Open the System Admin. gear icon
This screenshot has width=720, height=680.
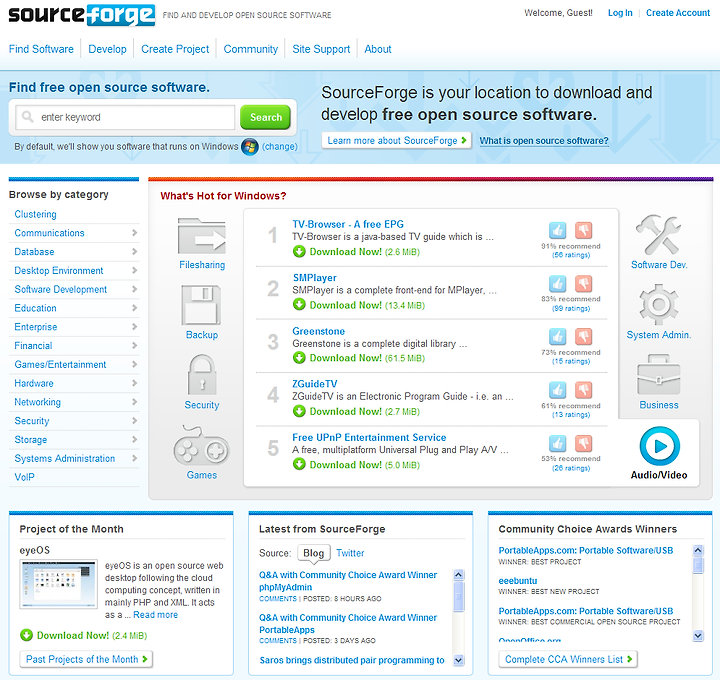click(658, 304)
